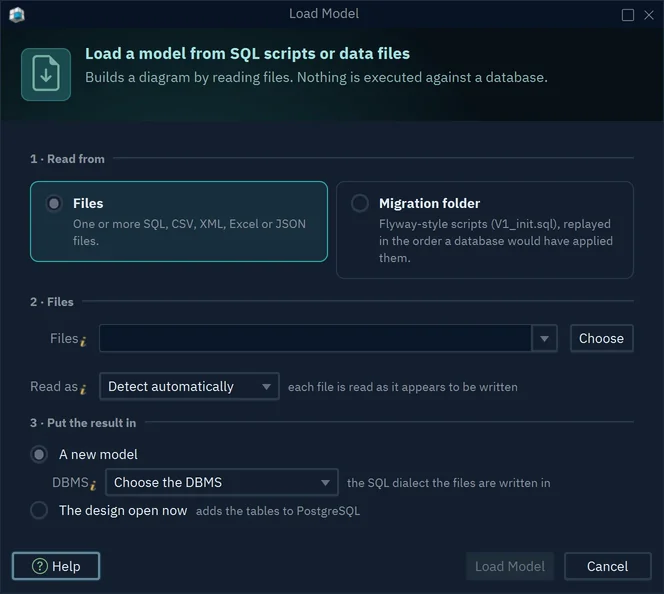The image size is (664, 594).
Task: Close the Load Model dialog window
Action: click(x=649, y=15)
